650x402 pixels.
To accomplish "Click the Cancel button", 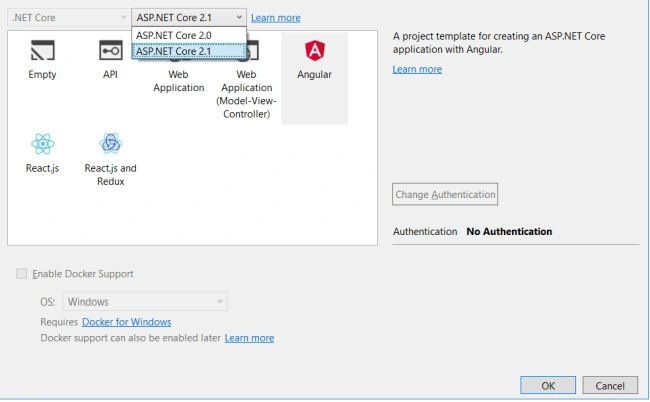I will (610, 385).
